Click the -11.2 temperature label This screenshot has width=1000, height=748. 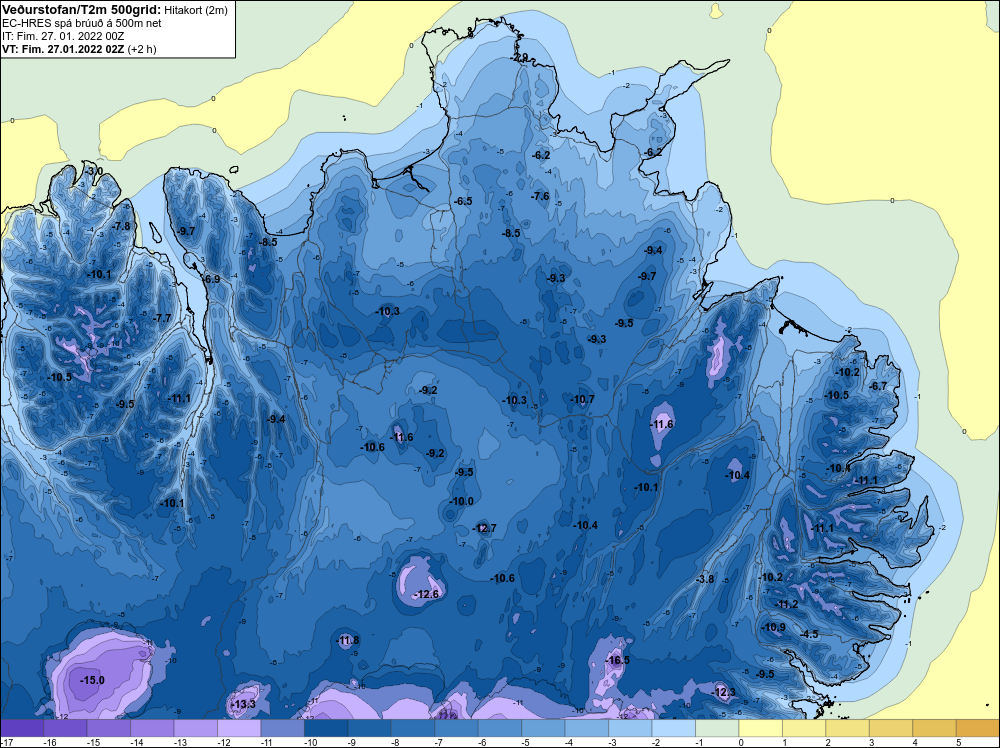click(787, 604)
